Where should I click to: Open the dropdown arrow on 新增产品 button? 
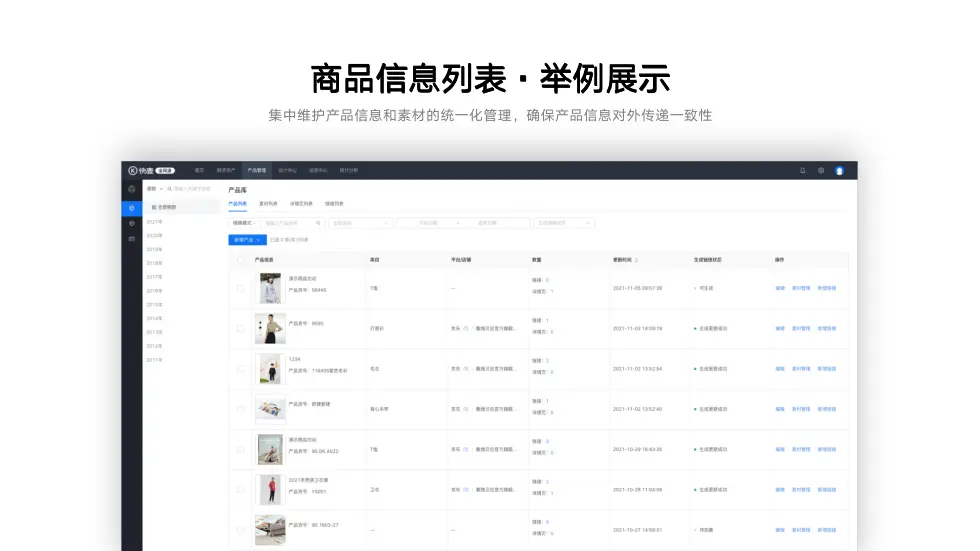[x=258, y=240]
